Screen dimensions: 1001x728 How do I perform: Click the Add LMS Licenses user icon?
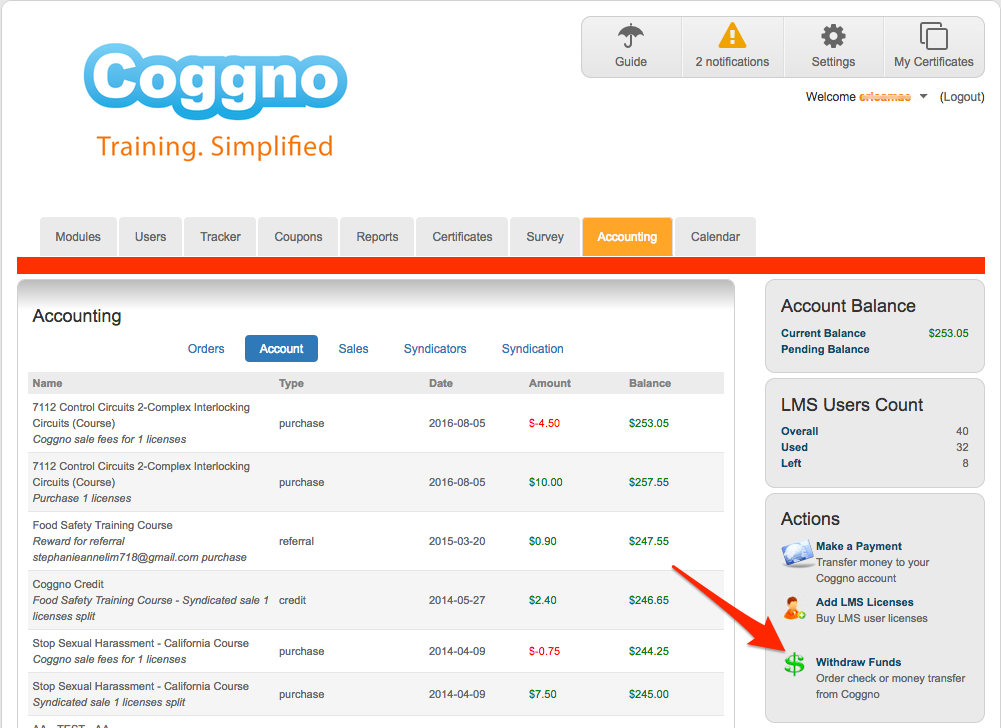coord(794,608)
